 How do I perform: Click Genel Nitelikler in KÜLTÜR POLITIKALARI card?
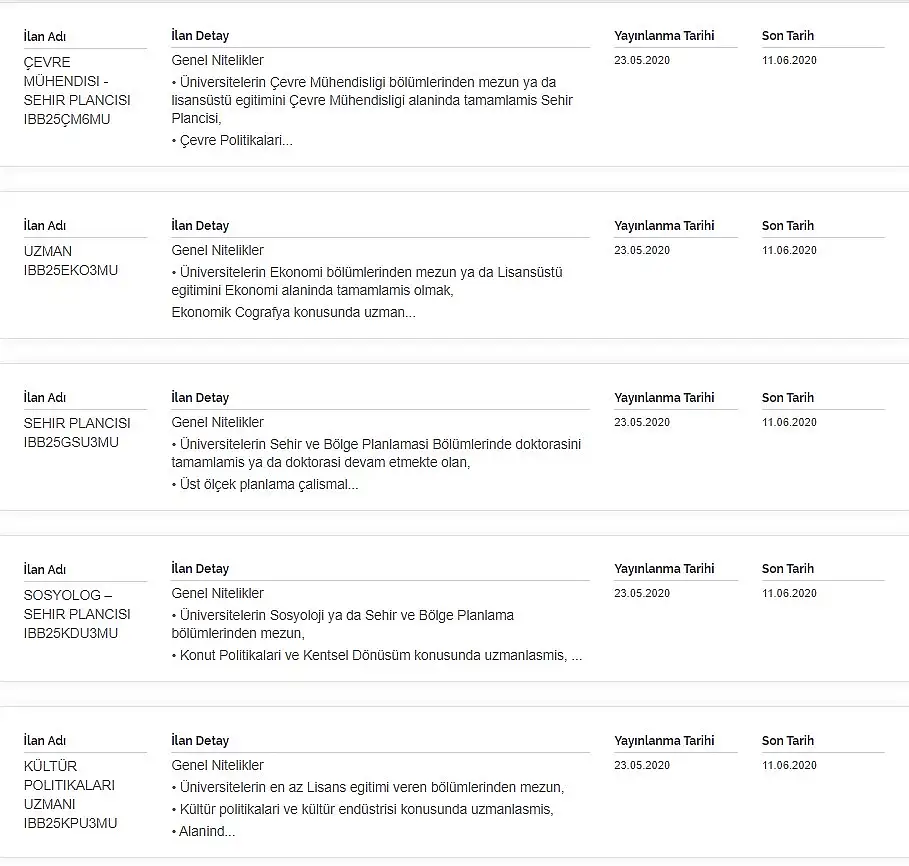[x=217, y=765]
